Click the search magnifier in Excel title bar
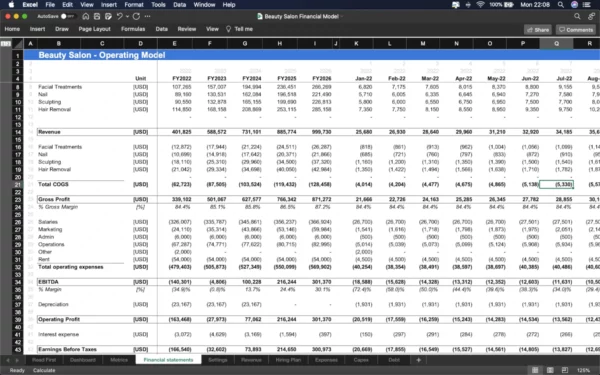Viewport: 600px width, 375px height. tap(577, 16)
